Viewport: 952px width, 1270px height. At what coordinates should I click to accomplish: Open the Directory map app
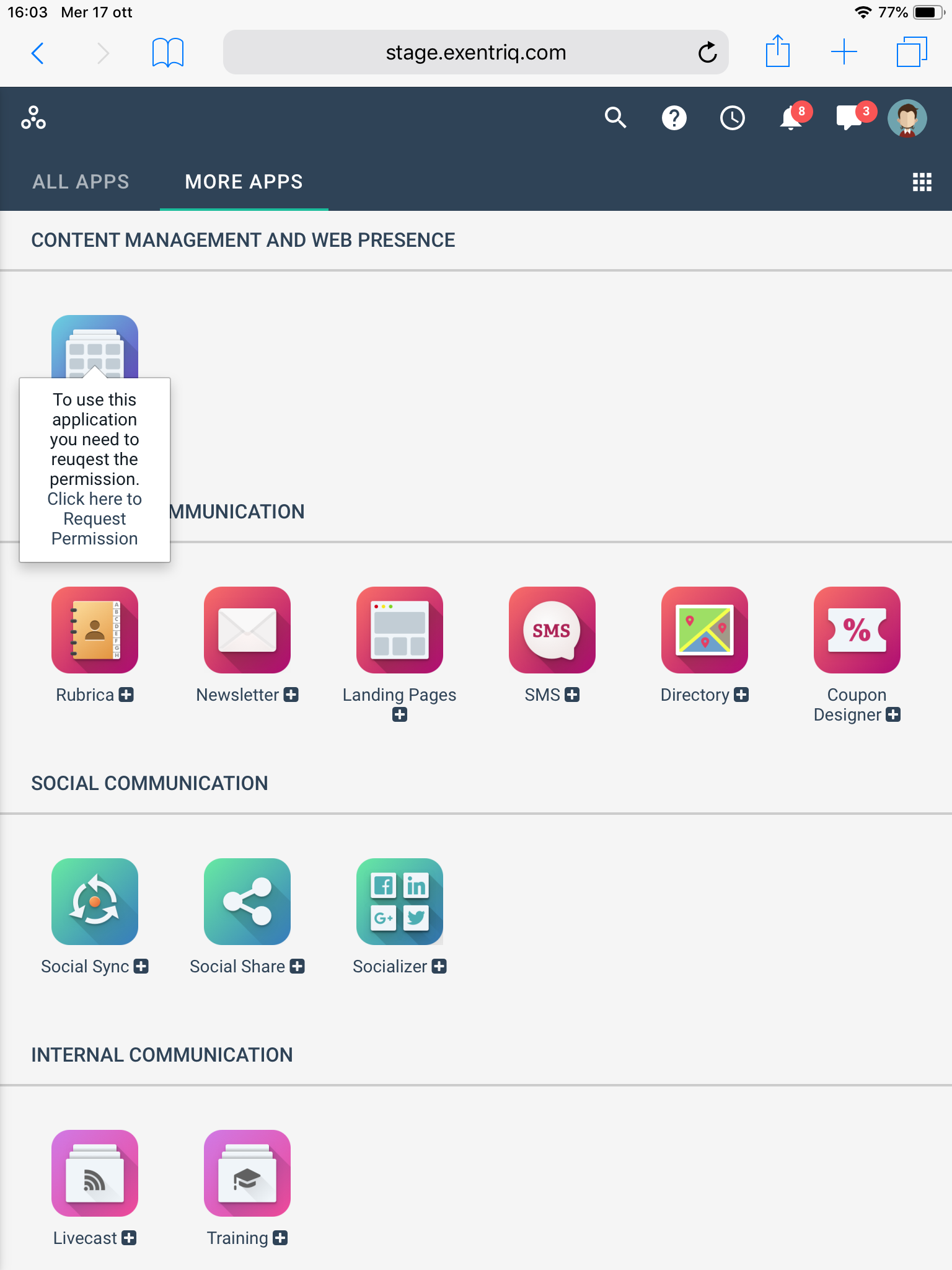(704, 630)
